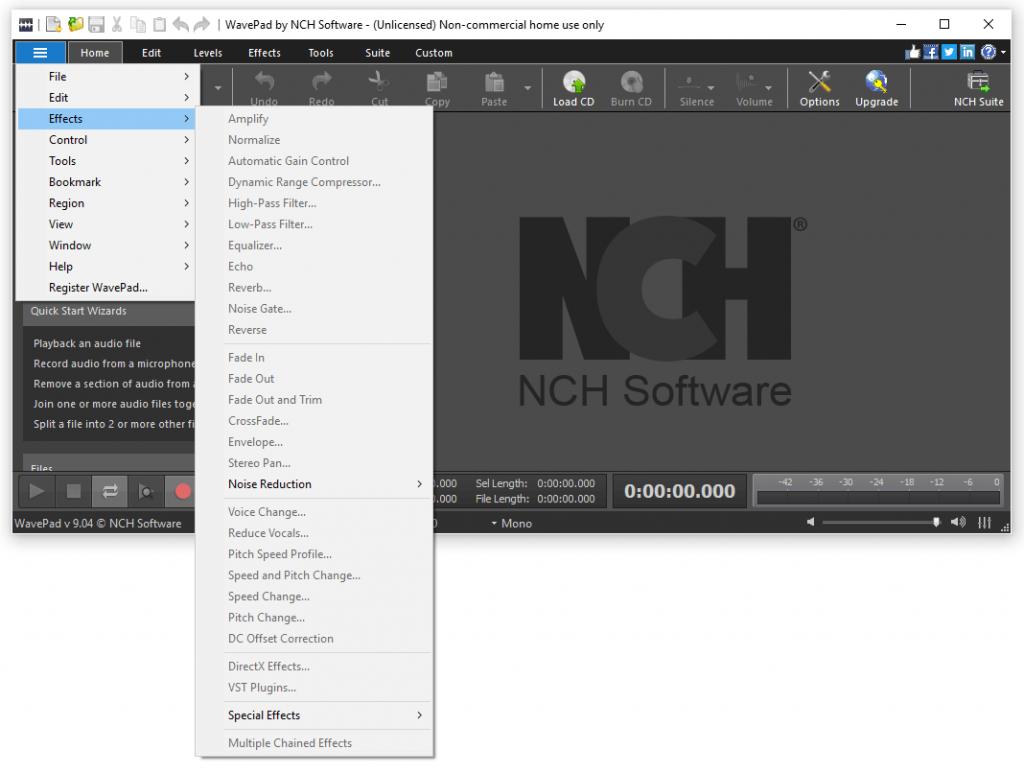The height and width of the screenshot is (773, 1024).
Task: Select Fade Out and Trim
Action: click(314, 400)
